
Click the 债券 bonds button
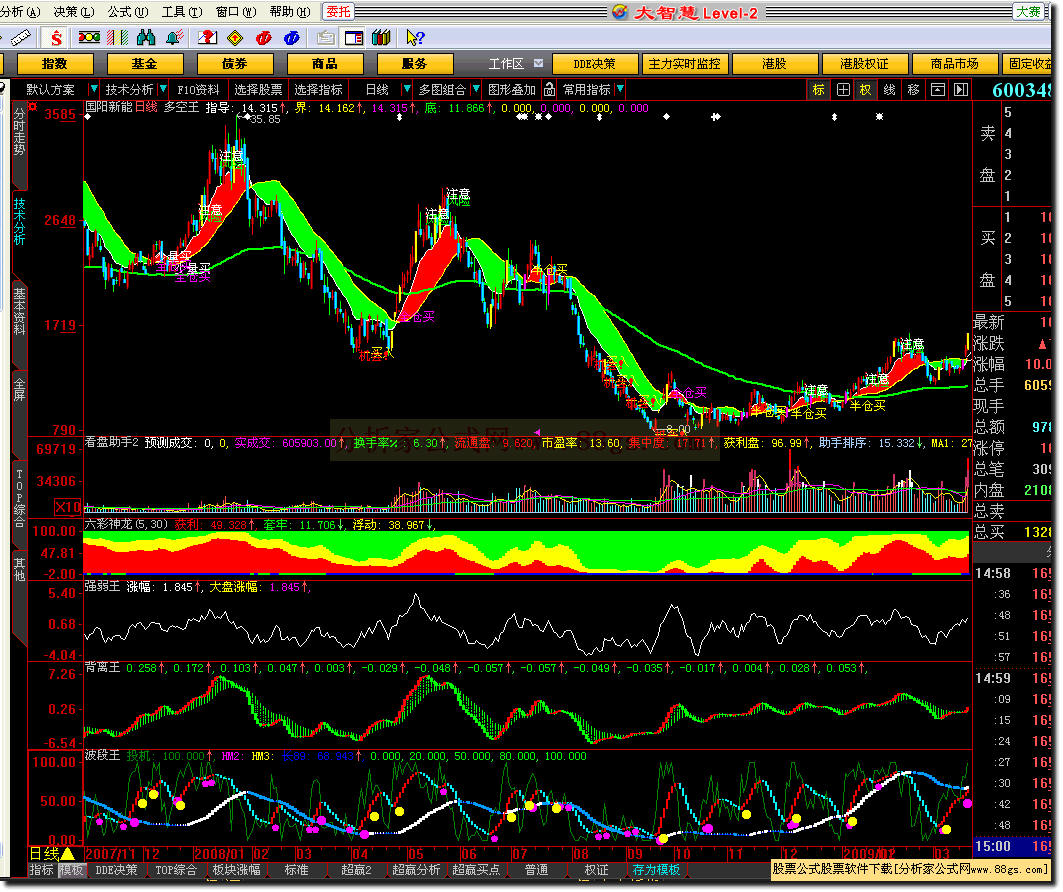235,64
